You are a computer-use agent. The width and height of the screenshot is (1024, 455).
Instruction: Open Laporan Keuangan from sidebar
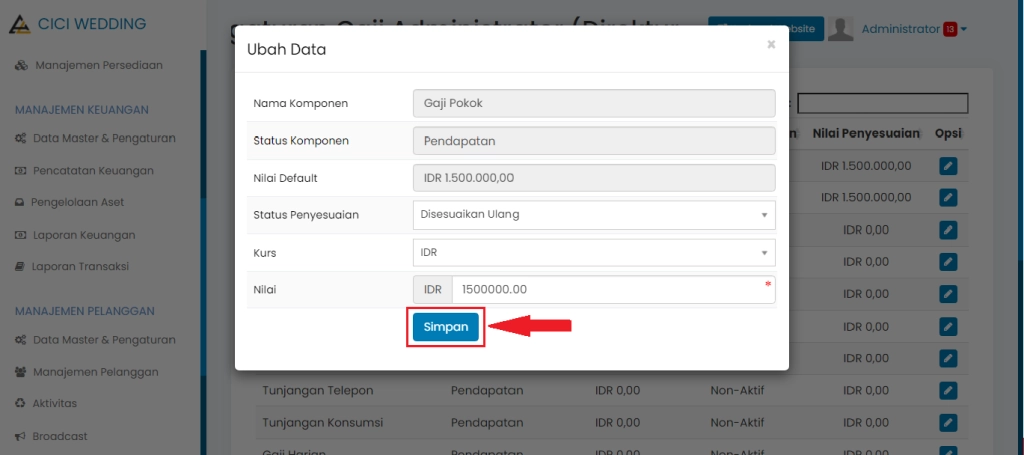(x=83, y=235)
